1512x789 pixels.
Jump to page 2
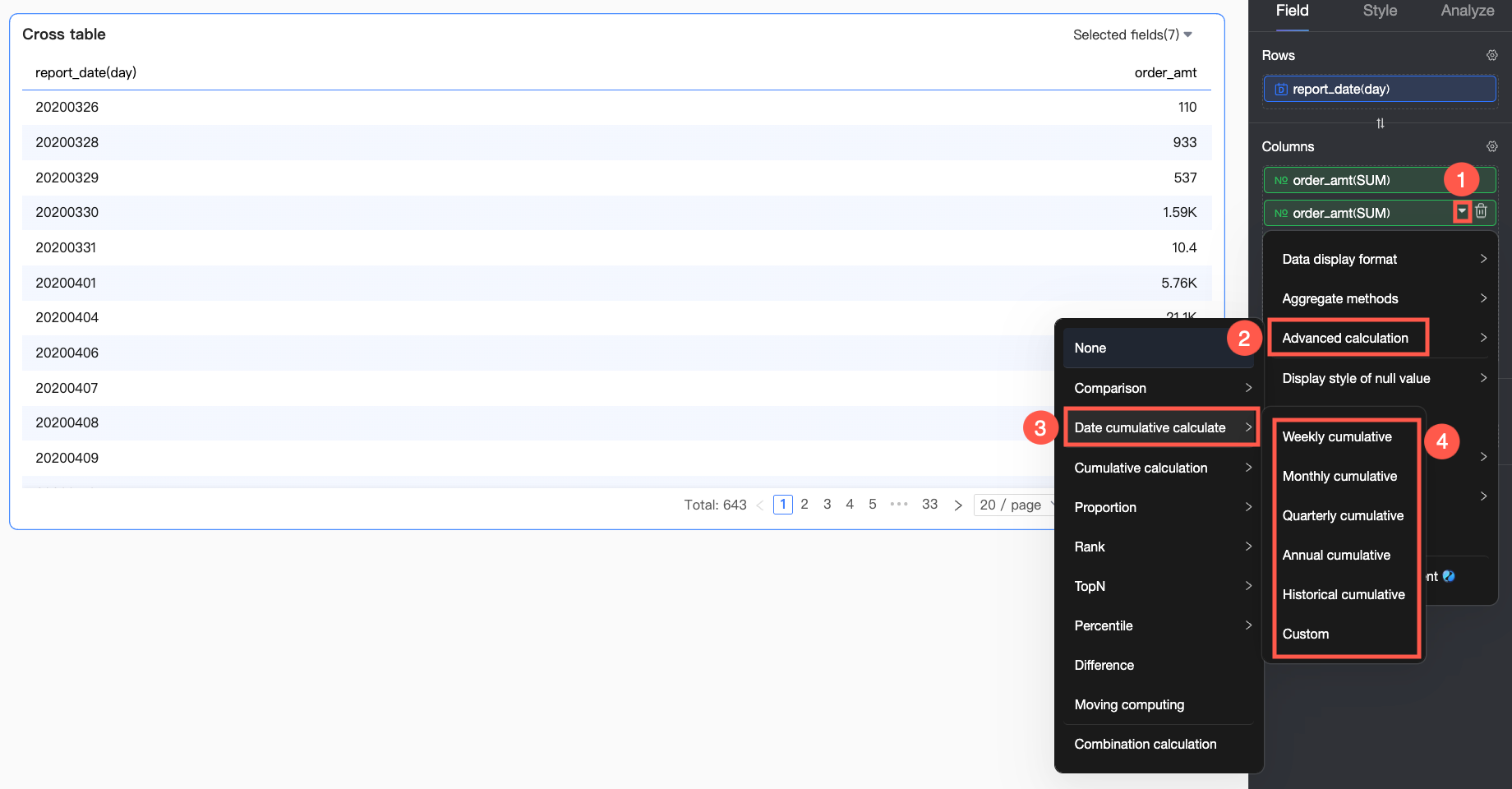pyautogui.click(x=804, y=505)
